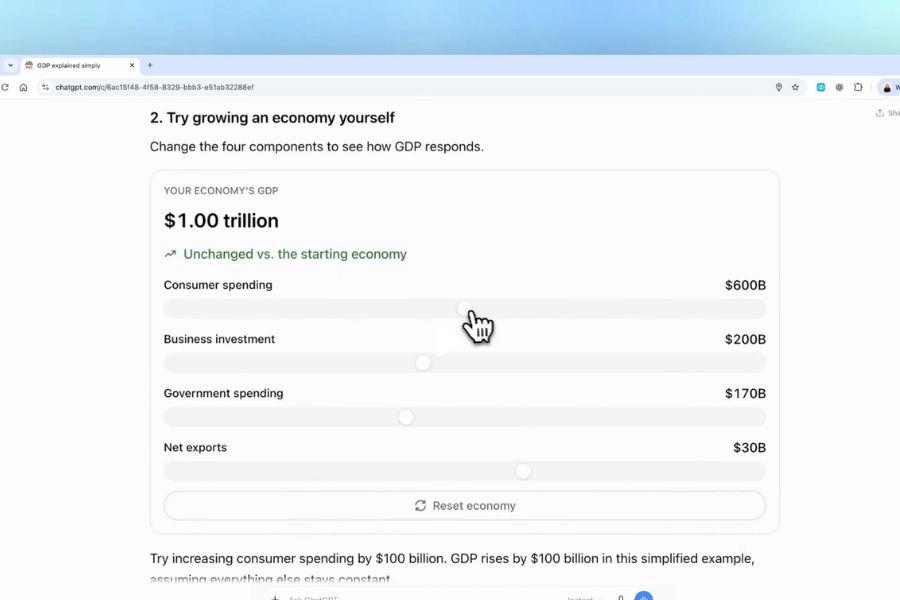Open the tab search dropdown arrow
Viewport: 900px width, 600px height.
10,65
